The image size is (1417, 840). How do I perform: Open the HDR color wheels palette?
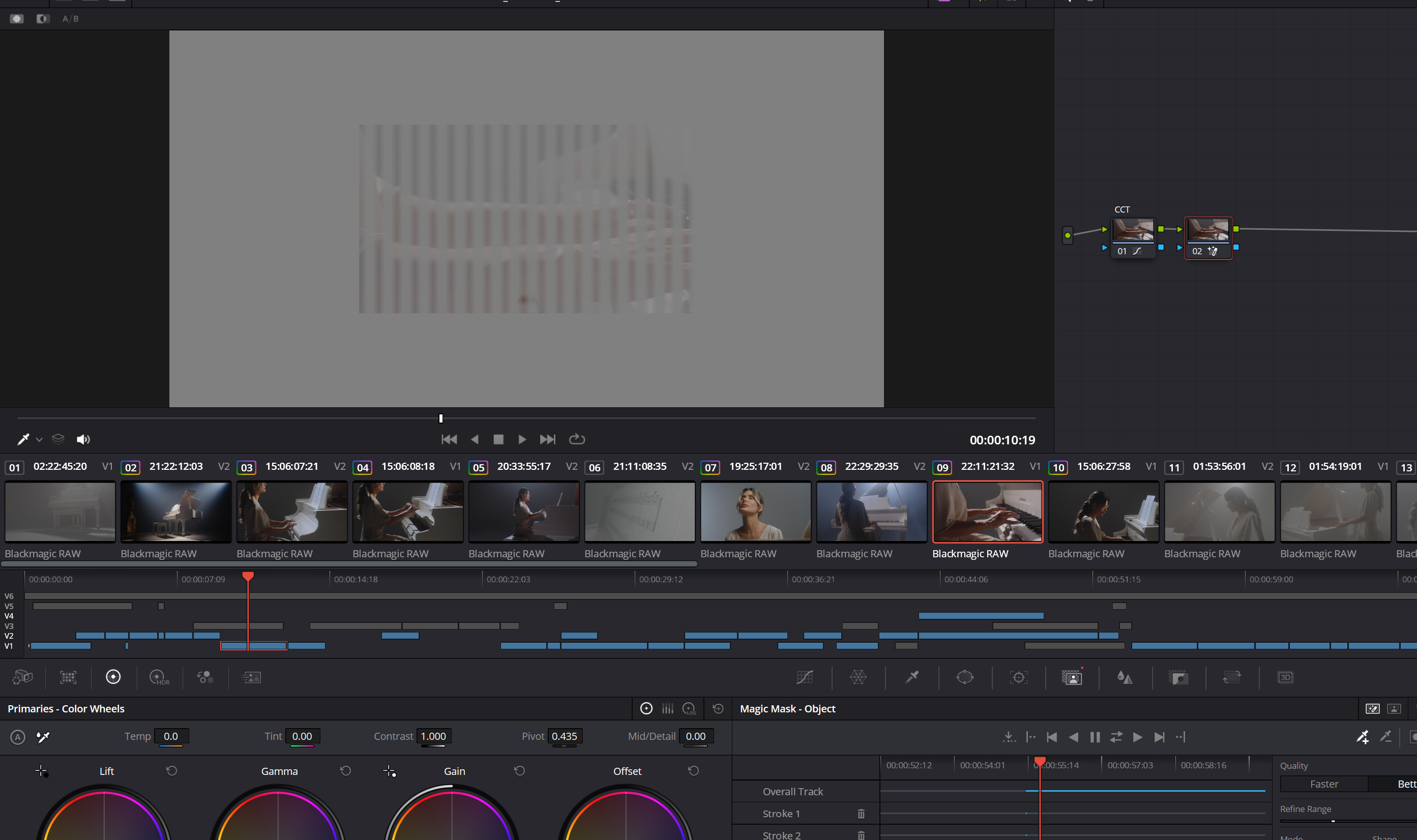159,677
